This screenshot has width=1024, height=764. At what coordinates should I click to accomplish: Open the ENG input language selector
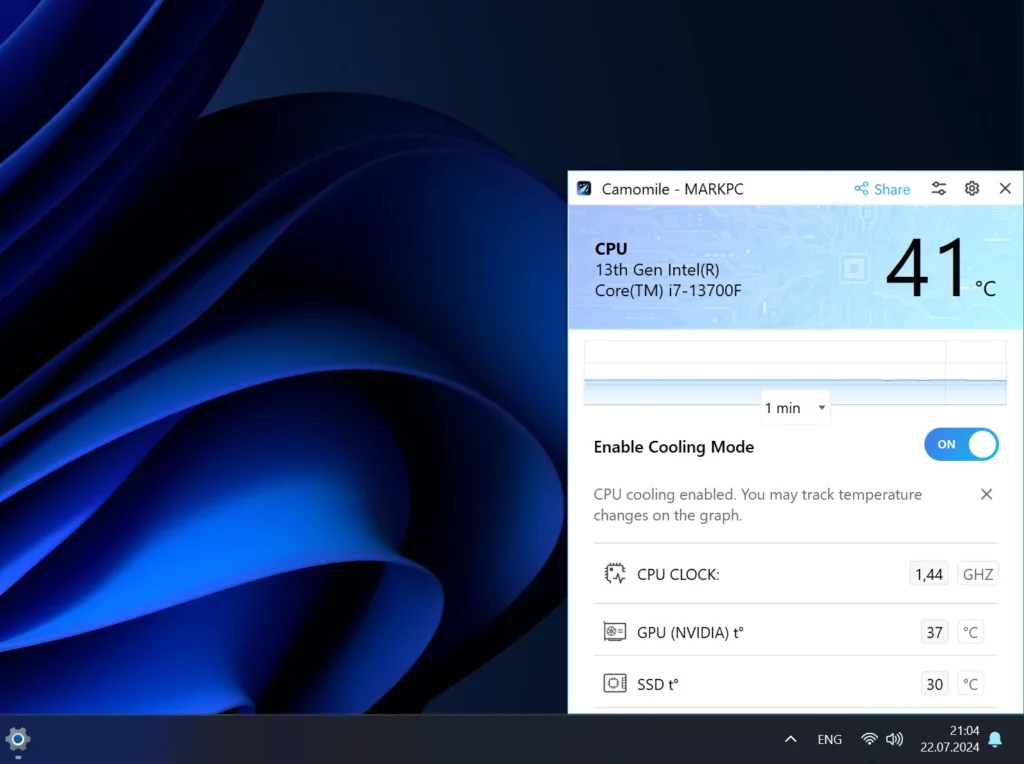829,739
